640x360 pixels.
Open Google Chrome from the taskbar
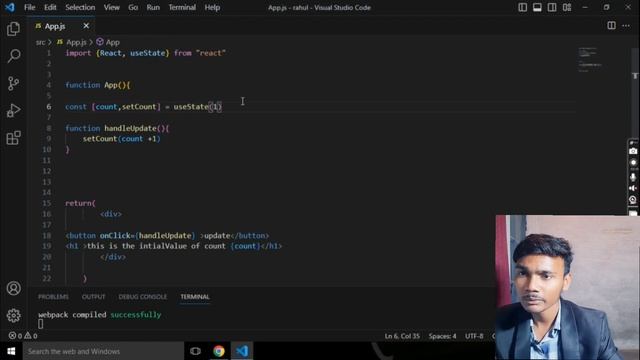pos(219,351)
